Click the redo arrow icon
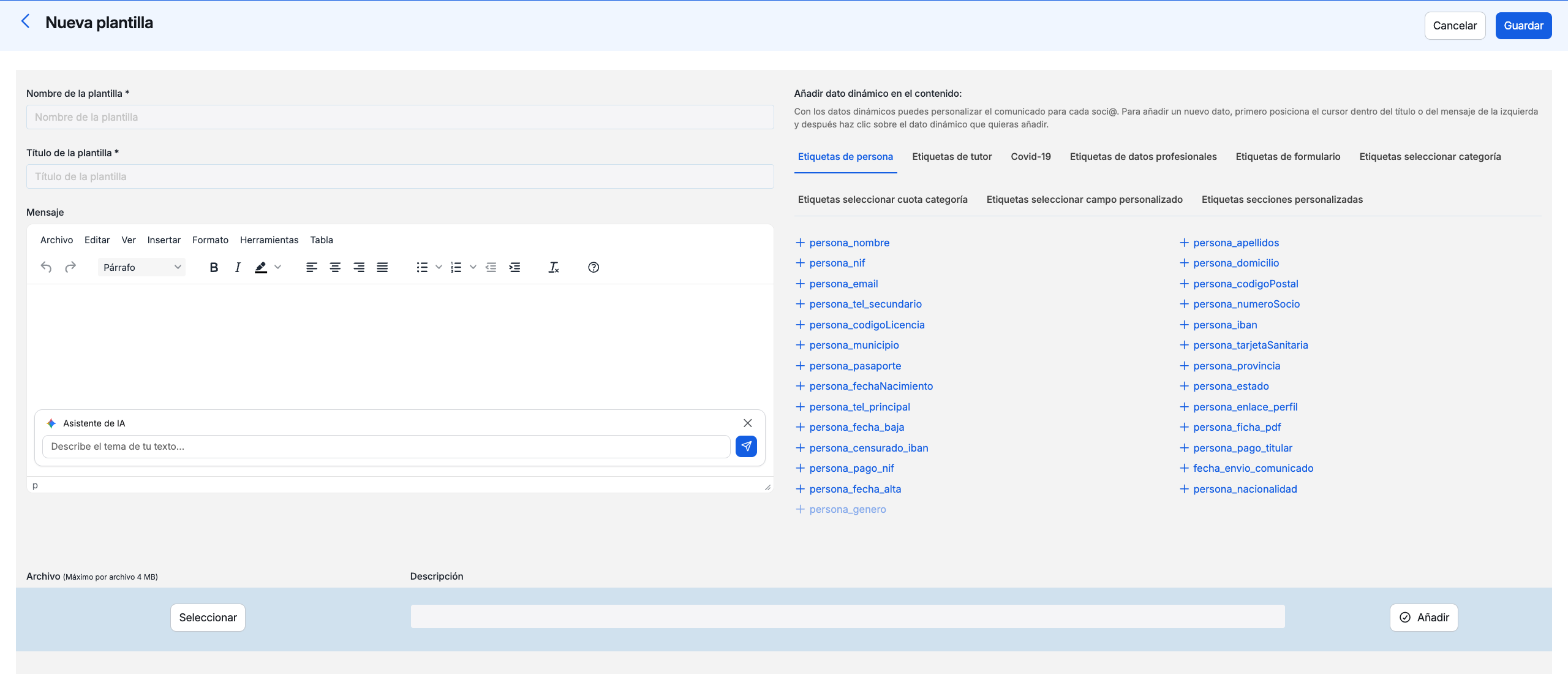Screen dimensions: 1568x674 click(70, 267)
